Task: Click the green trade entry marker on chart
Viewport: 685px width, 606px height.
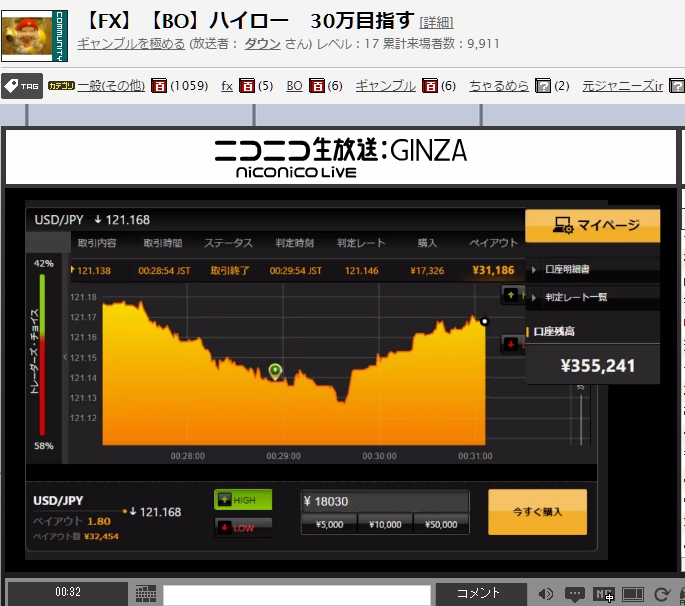Action: click(275, 371)
